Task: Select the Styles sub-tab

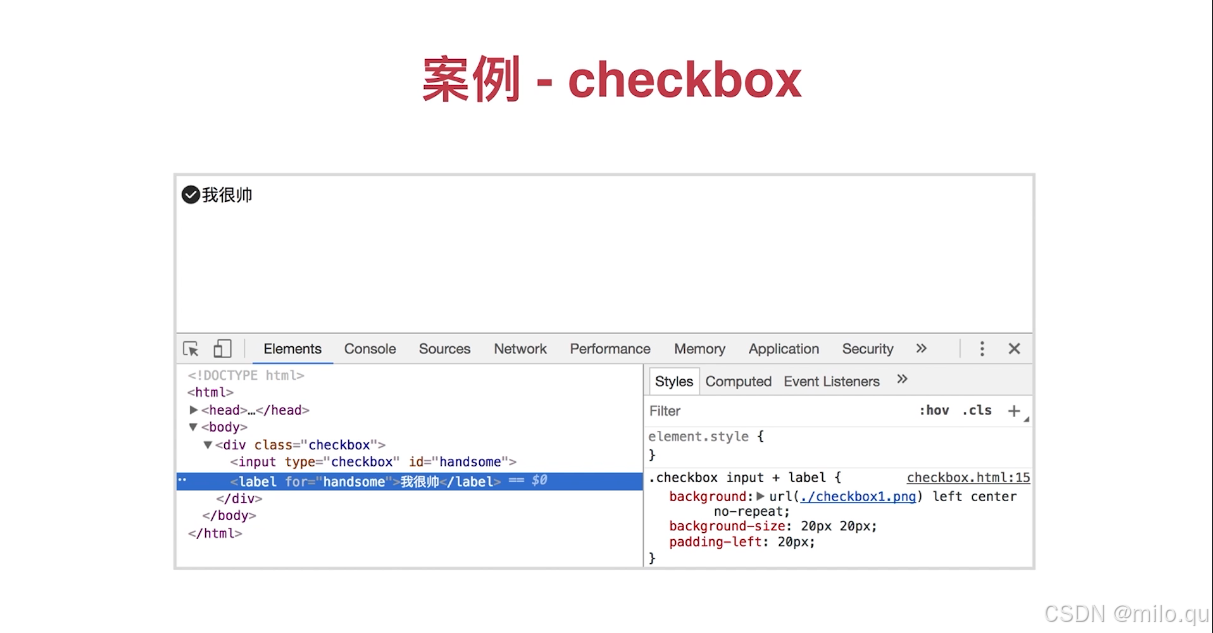Action: pyautogui.click(x=674, y=381)
